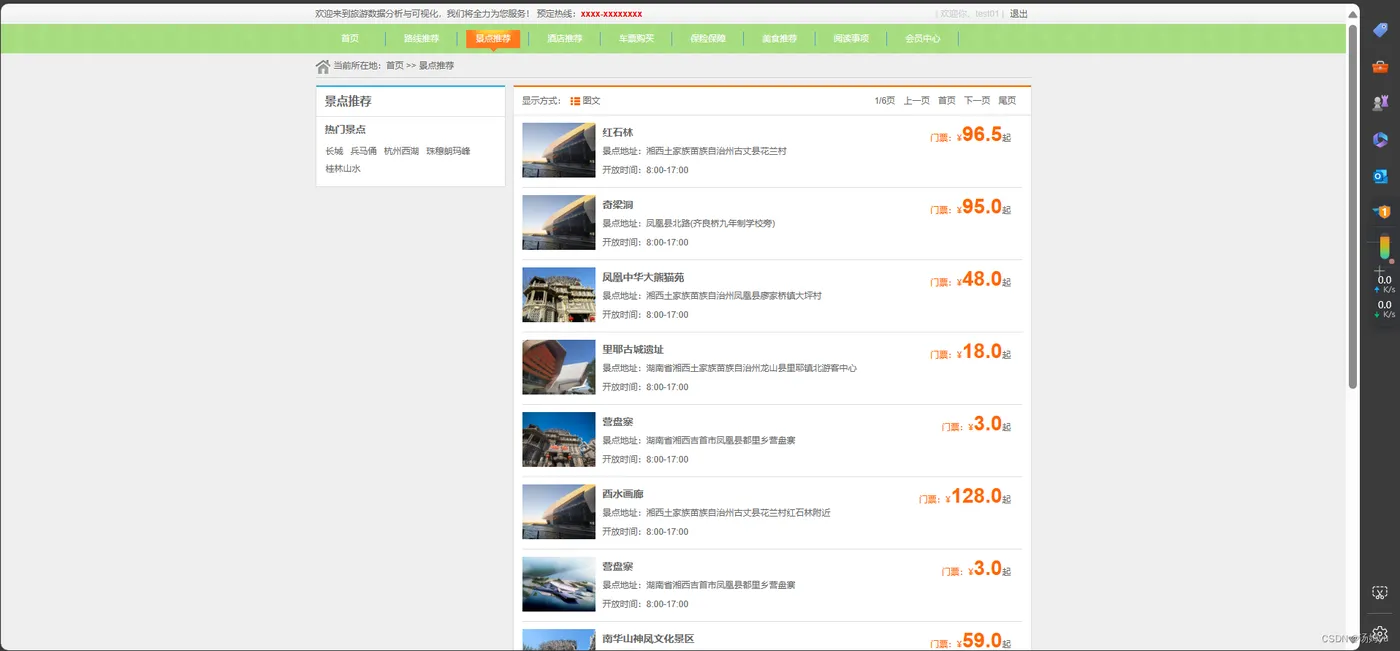Select hot attraction 长城
1400x651 pixels.
pyautogui.click(x=334, y=151)
